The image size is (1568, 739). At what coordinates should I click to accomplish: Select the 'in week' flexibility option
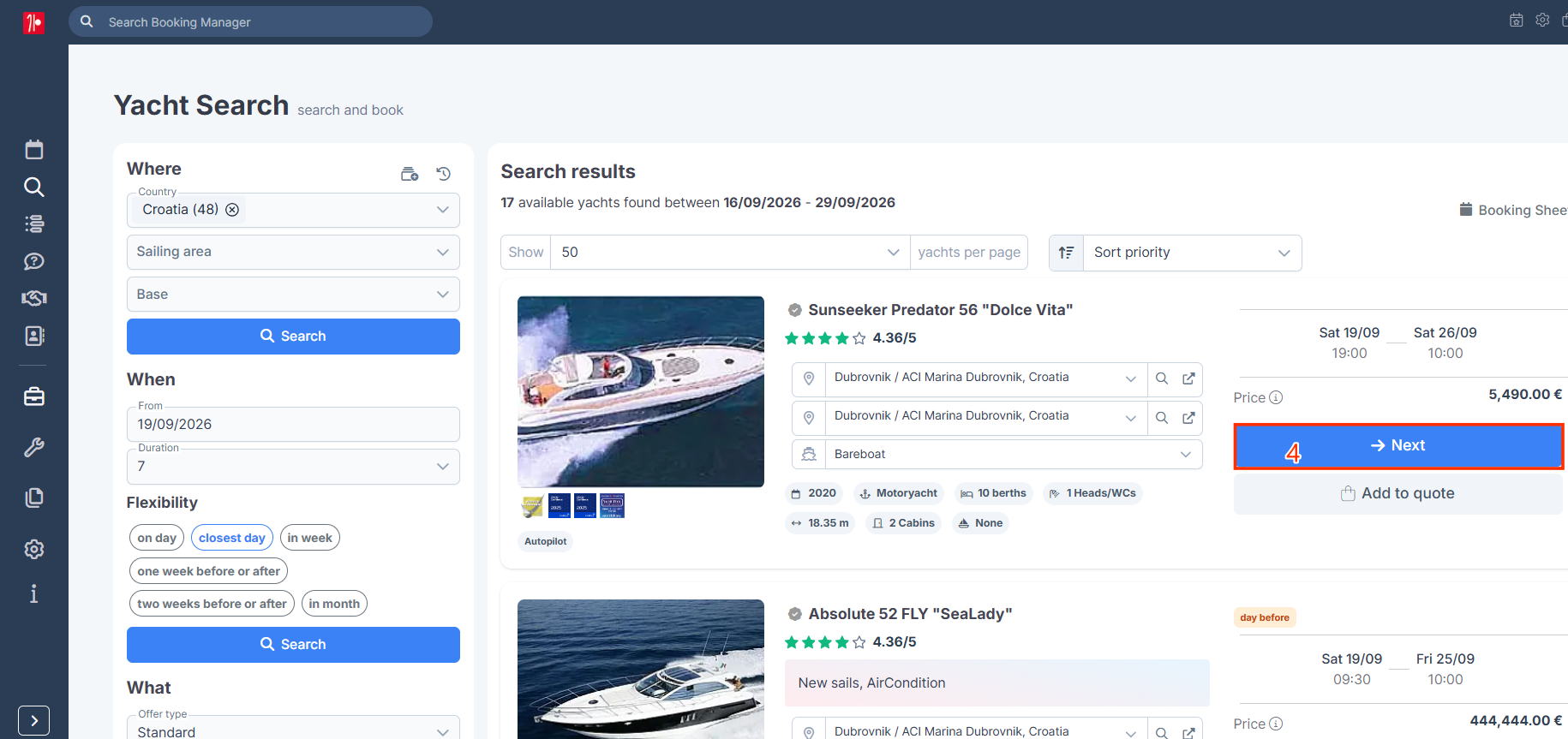coord(310,538)
